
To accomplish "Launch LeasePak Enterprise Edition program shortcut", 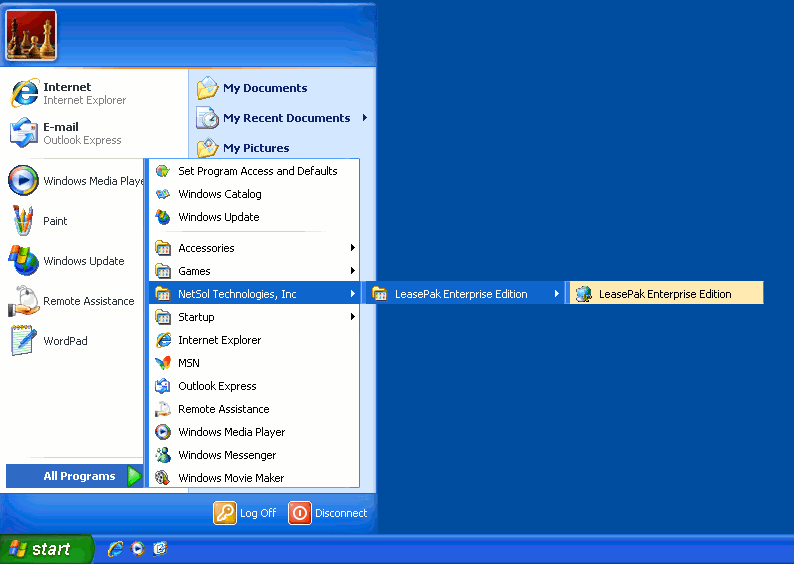I will click(x=666, y=294).
